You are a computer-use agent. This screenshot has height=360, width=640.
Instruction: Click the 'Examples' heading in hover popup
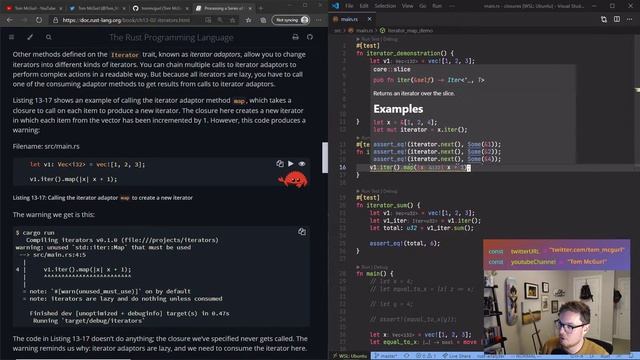[398, 109]
